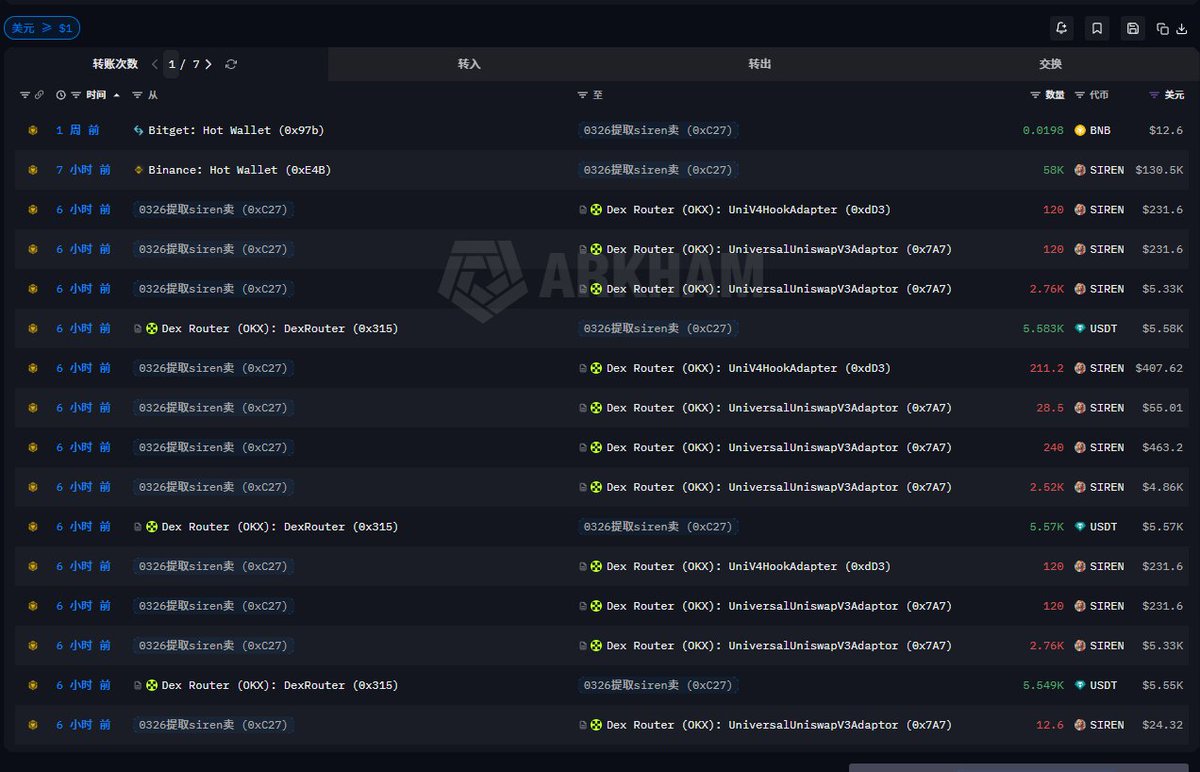Click the Bitget logo icon
This screenshot has width=1200, height=772.
[x=139, y=130]
